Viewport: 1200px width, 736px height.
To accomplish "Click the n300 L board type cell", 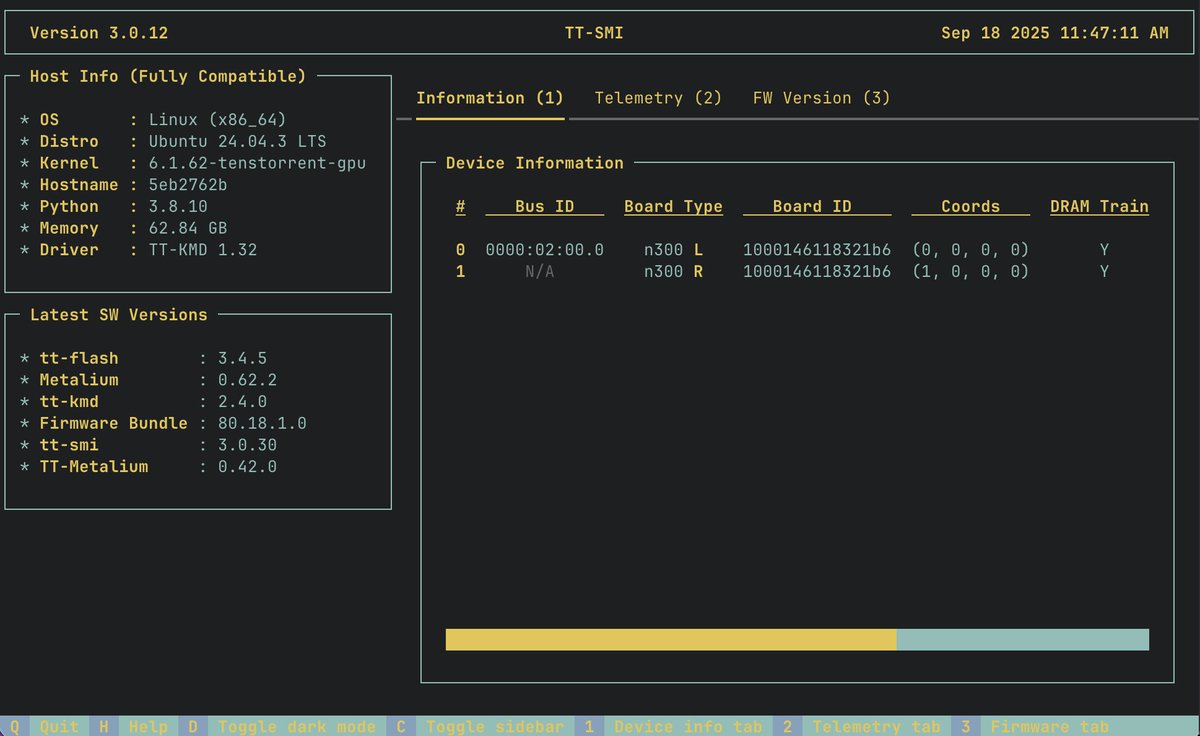I will (x=673, y=250).
